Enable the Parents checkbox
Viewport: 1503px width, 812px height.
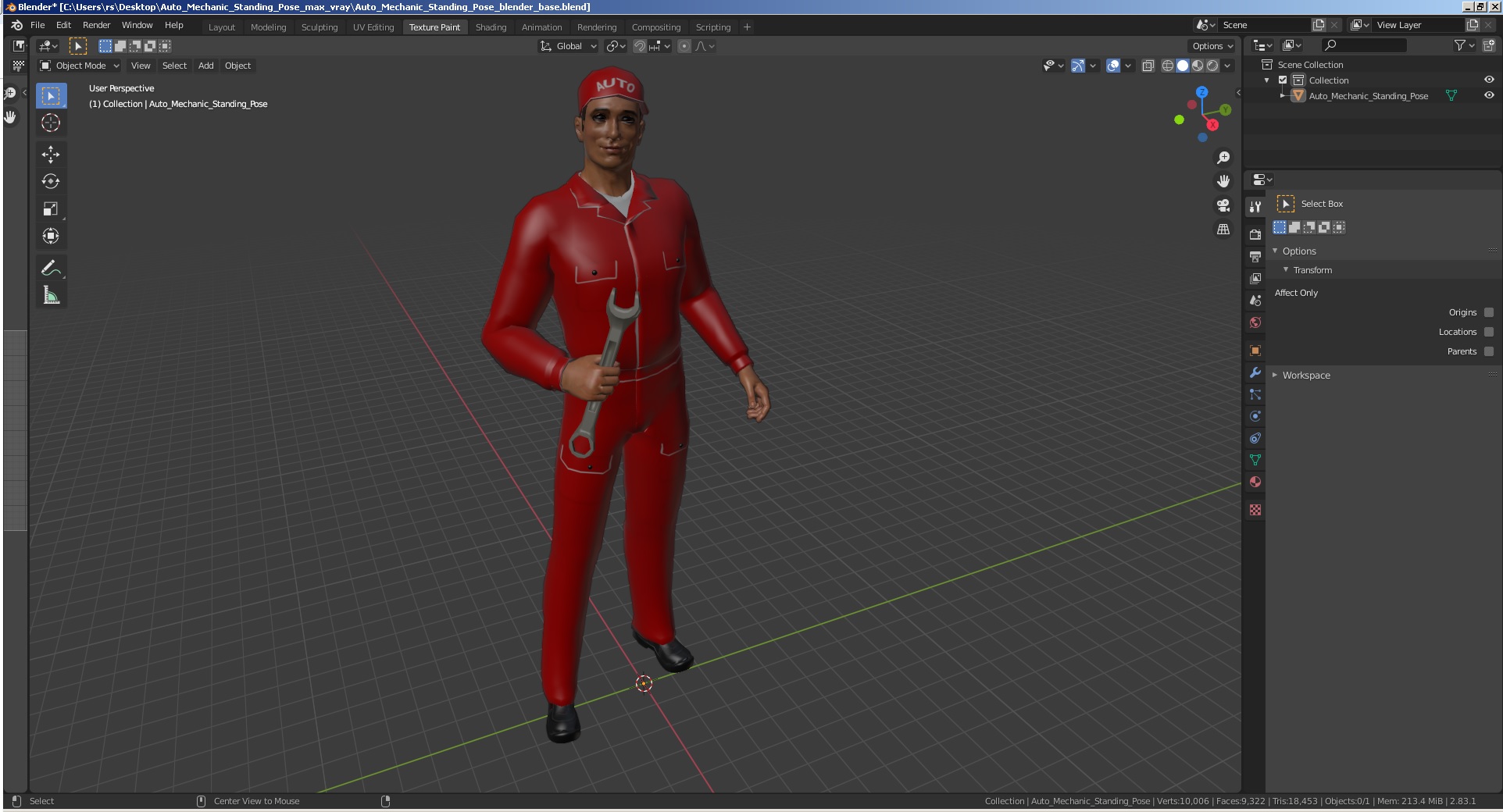click(x=1489, y=351)
